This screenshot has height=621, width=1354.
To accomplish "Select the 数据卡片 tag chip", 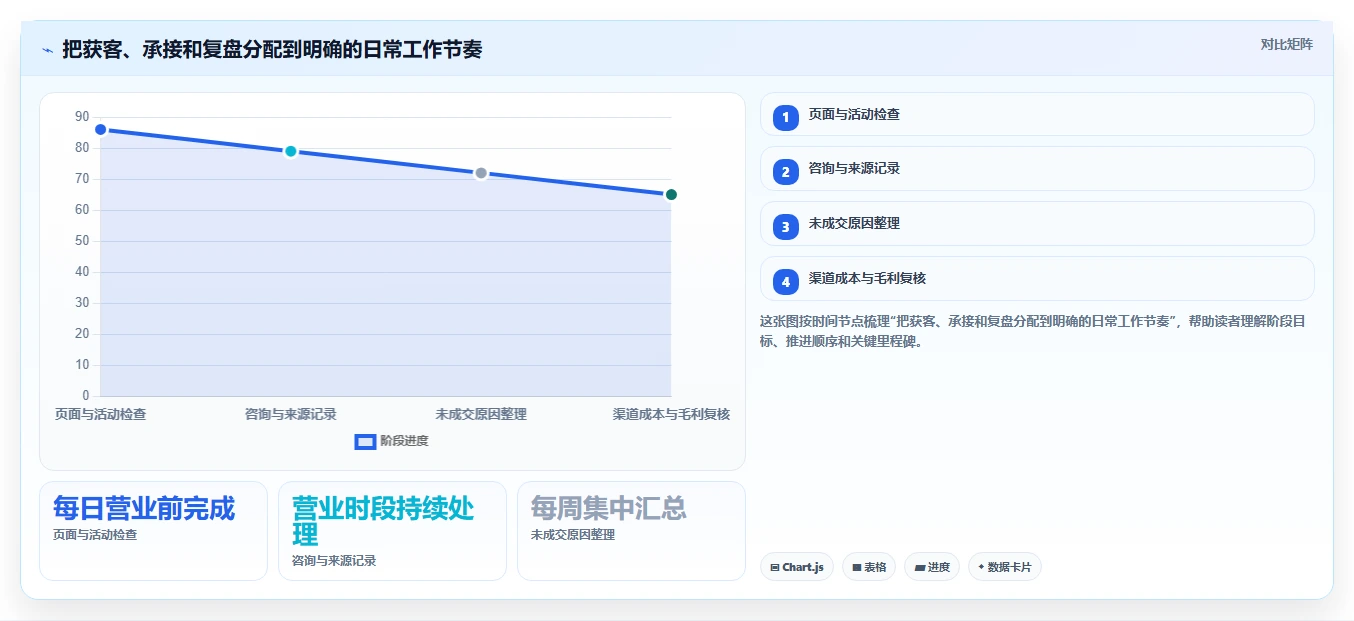I will click(x=1005, y=567).
